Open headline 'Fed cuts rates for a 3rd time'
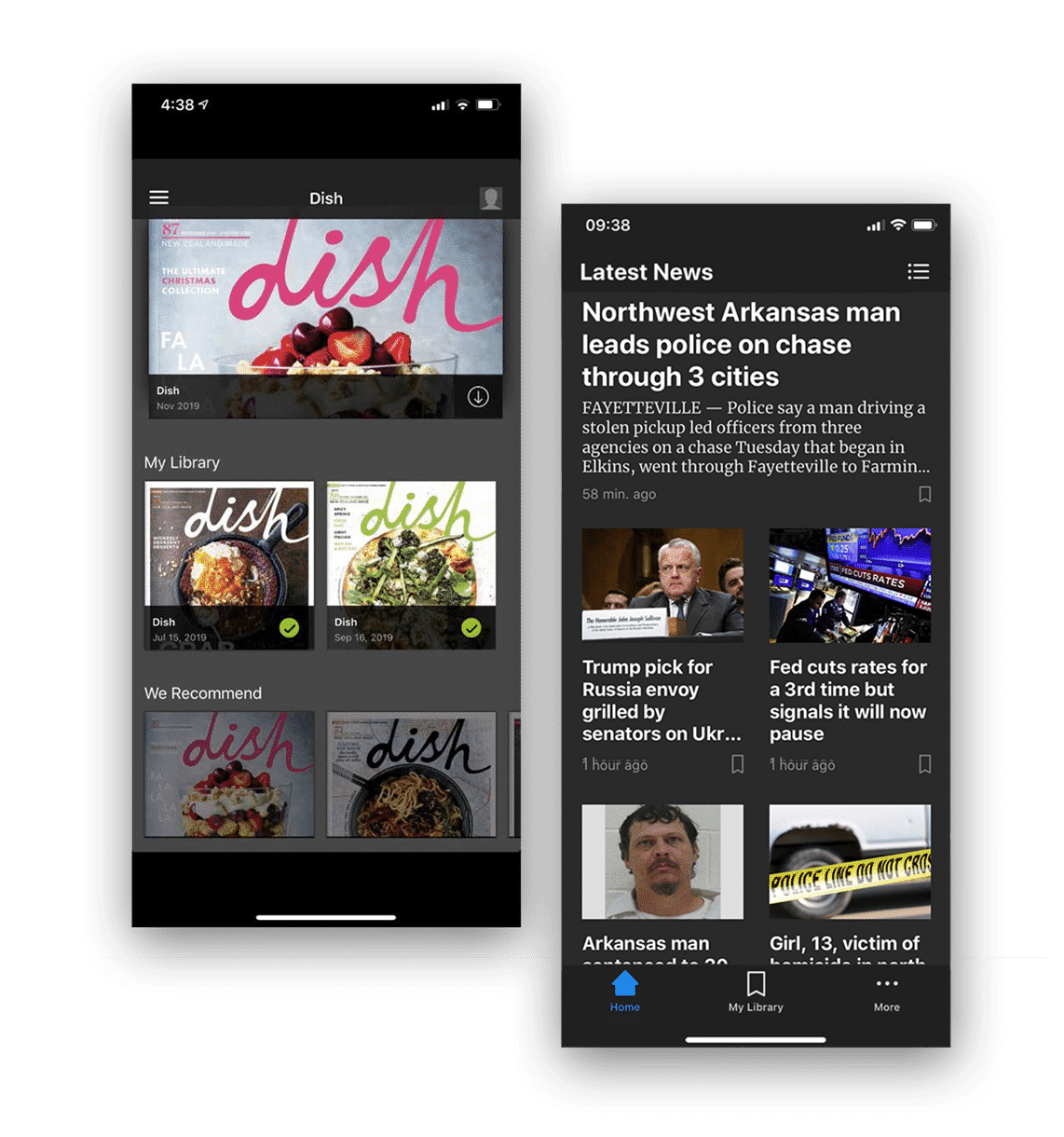Image resolution: width=1064 pixels, height=1137 pixels. (x=848, y=700)
